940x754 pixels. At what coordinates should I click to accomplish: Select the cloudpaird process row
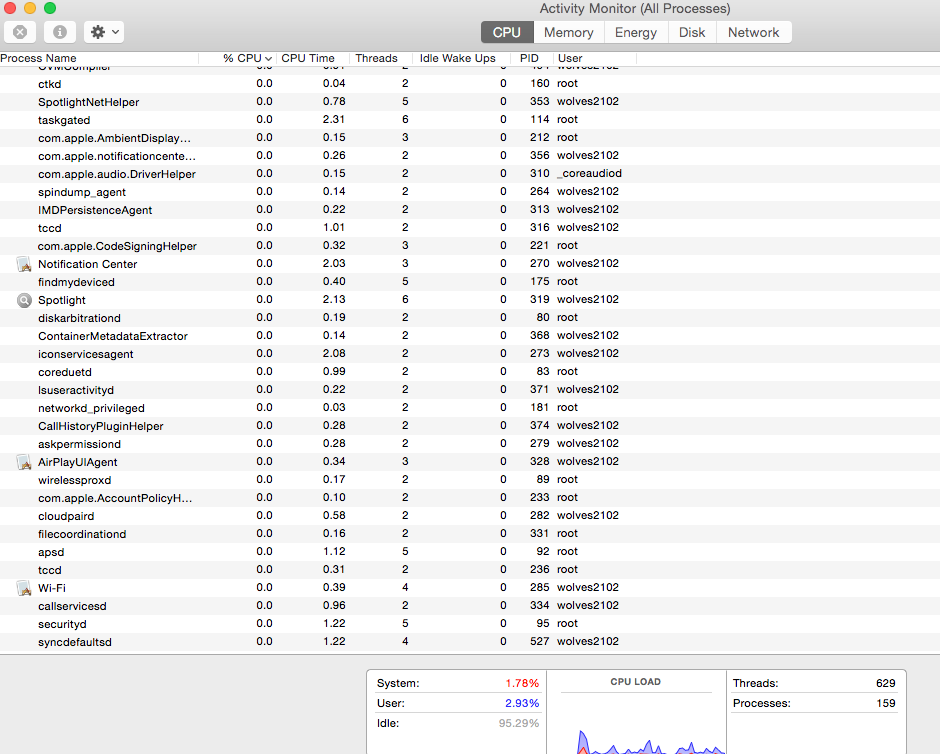pyautogui.click(x=470, y=515)
